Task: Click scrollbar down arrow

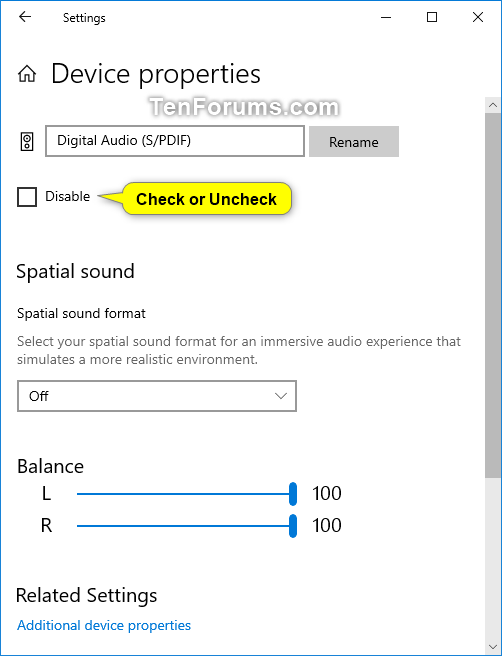Action: pyautogui.click(x=493, y=647)
